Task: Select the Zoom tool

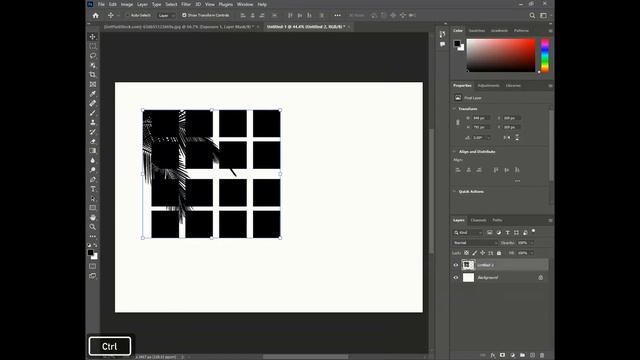Action: 93,227
